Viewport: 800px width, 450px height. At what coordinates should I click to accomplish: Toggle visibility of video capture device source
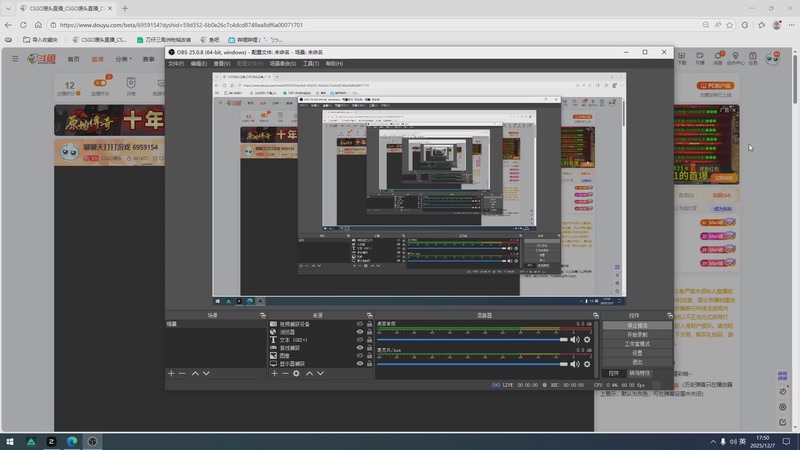coord(360,324)
